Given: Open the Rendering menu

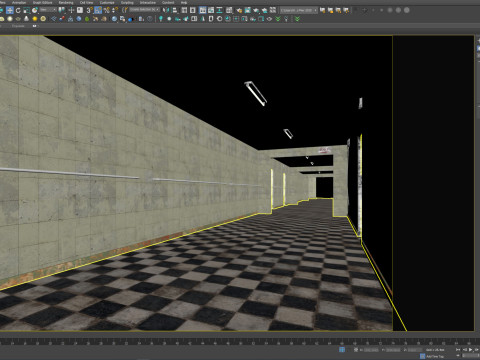Looking at the screenshot, I should [x=66, y=3].
